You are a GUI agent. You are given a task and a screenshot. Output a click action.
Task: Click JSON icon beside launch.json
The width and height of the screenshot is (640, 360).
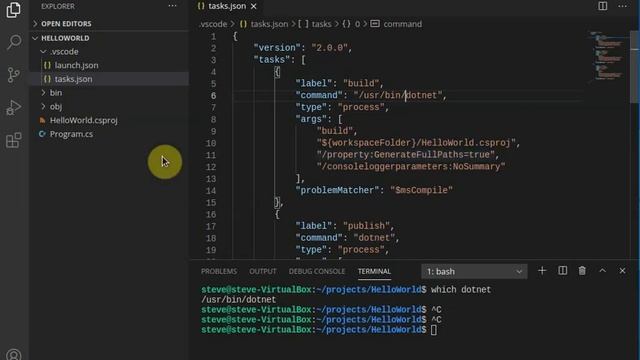(x=47, y=65)
